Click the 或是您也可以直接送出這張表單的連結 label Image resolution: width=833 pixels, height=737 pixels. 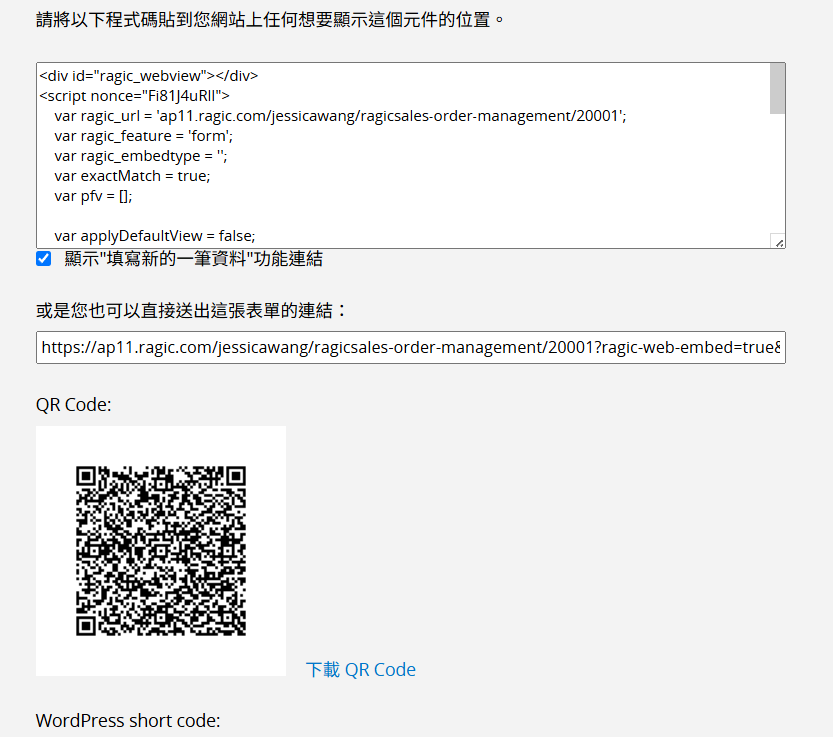[191, 310]
